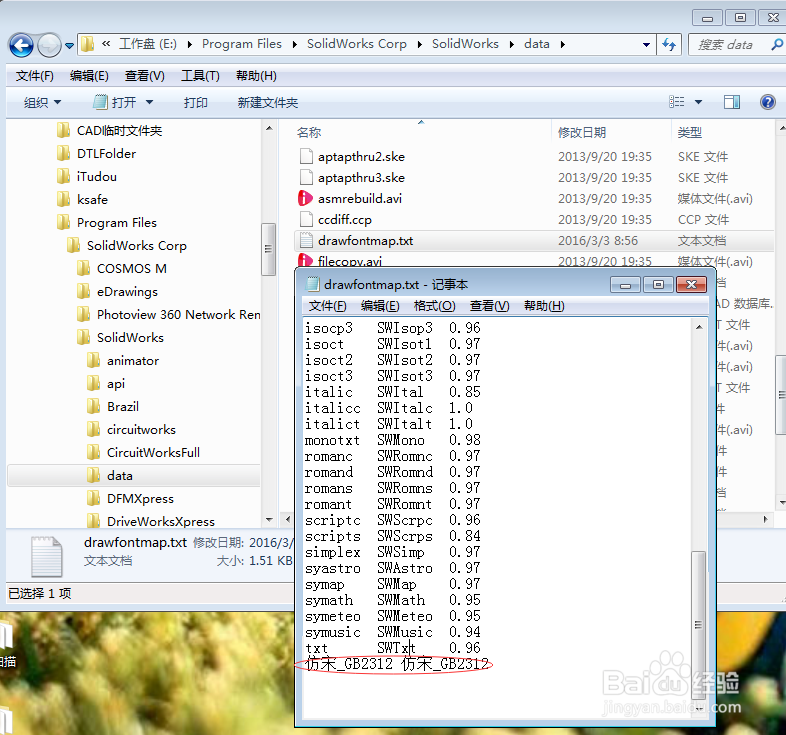
Task: Go back with the Explorer back arrow
Action: click(21, 46)
